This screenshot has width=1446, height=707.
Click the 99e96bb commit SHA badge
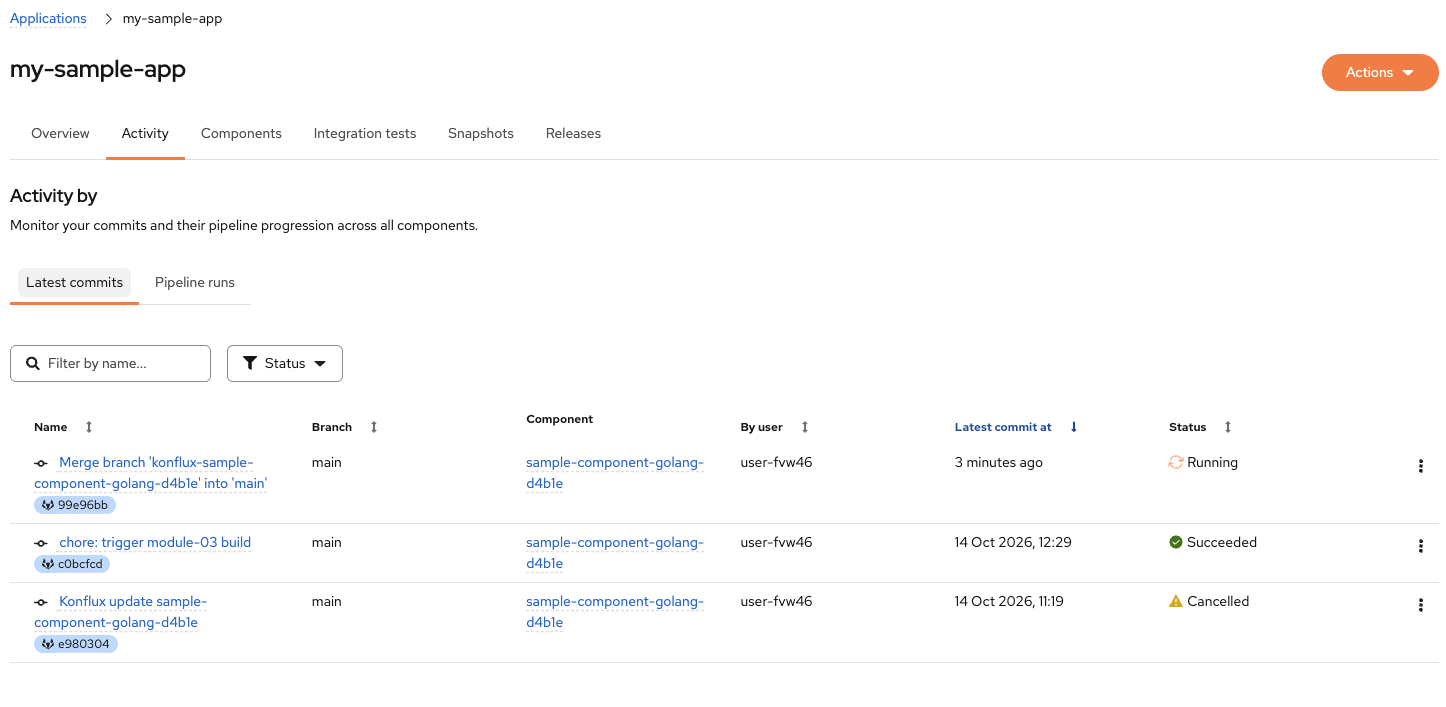(75, 505)
